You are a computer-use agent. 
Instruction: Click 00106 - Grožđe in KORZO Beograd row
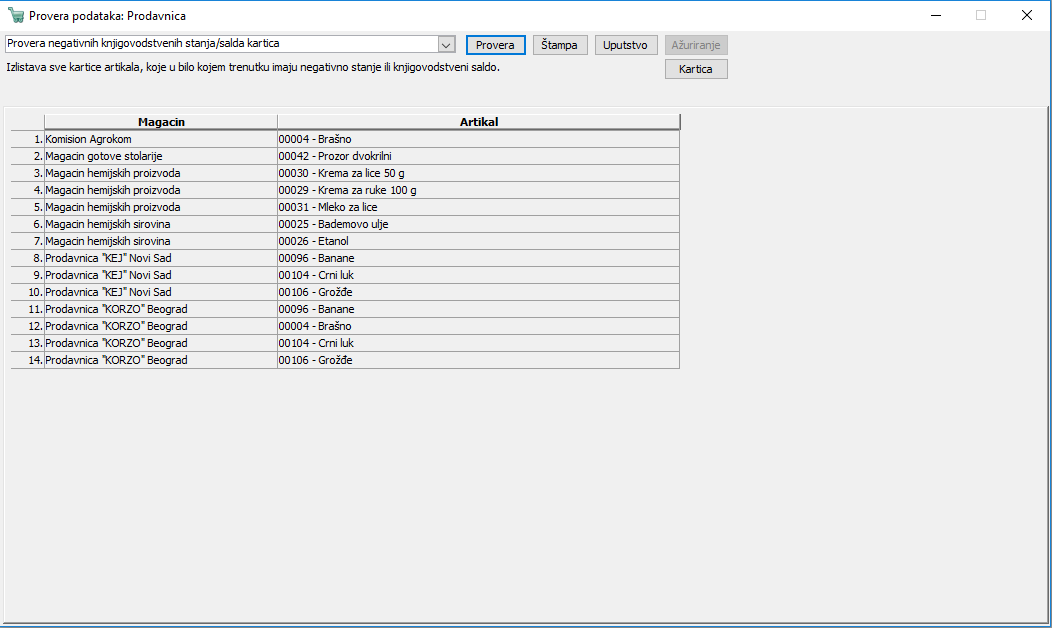click(478, 360)
